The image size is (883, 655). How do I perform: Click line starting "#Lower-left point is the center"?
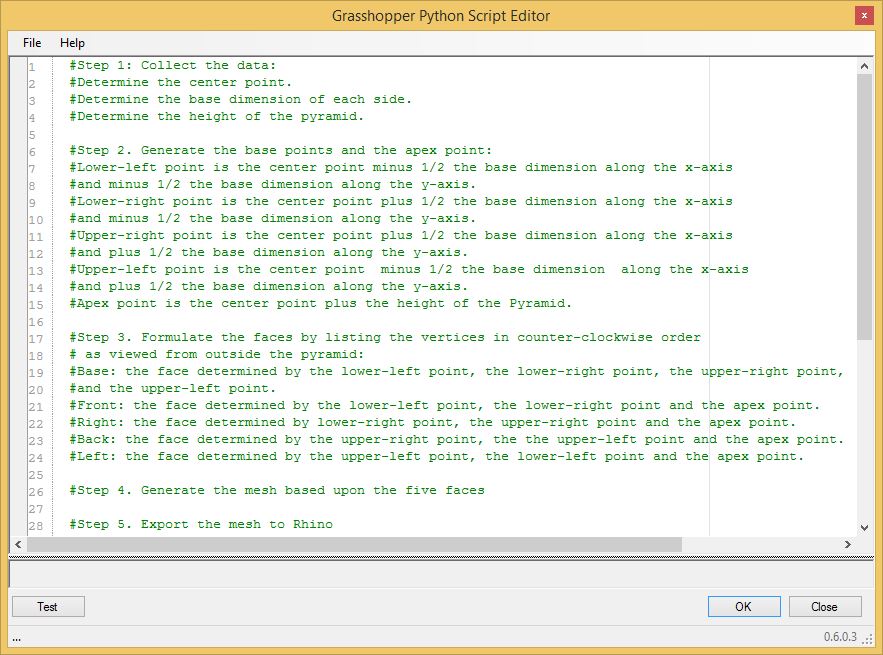tap(401, 167)
